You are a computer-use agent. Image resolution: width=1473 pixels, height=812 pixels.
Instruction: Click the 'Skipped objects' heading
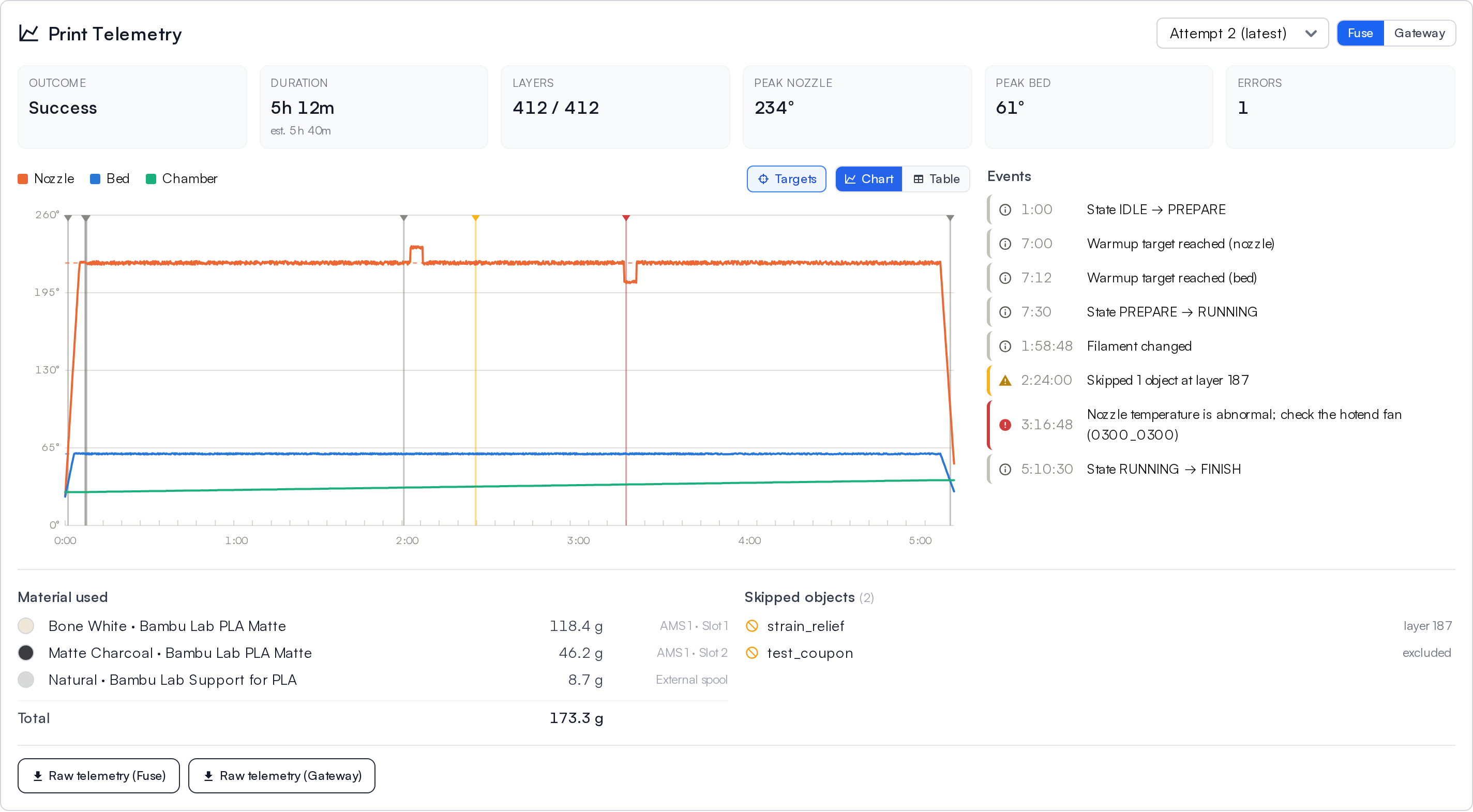click(x=799, y=597)
